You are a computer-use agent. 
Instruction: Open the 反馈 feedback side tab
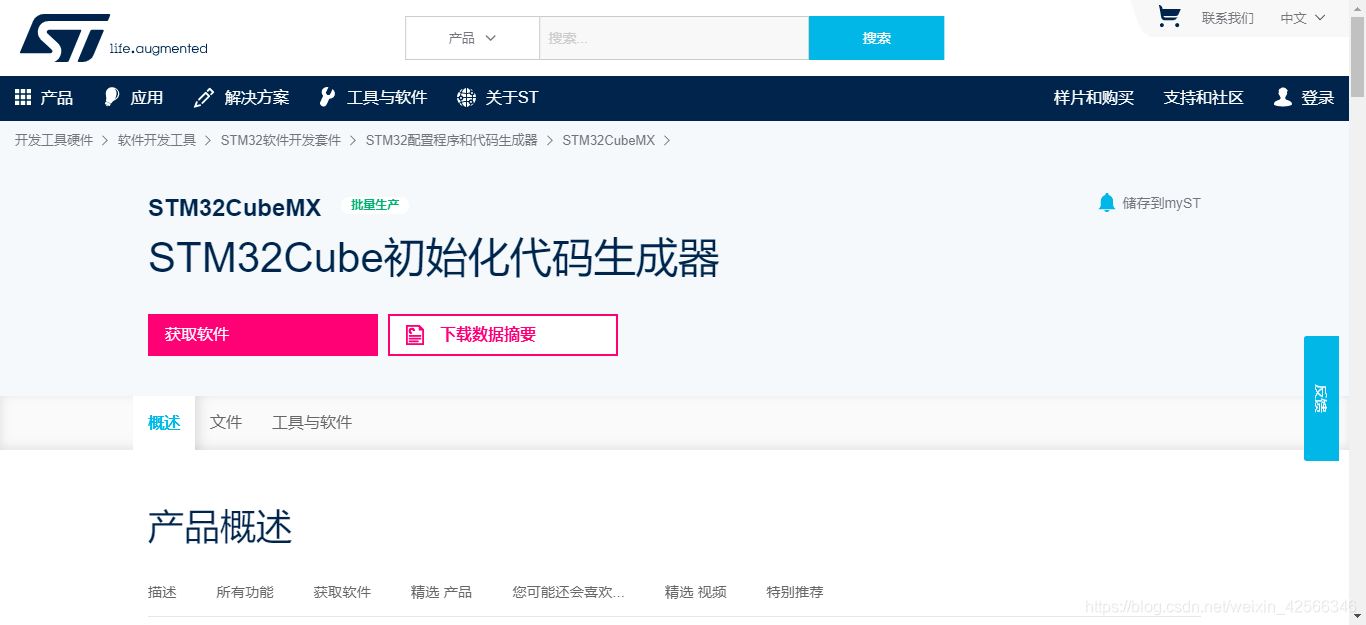(1321, 398)
